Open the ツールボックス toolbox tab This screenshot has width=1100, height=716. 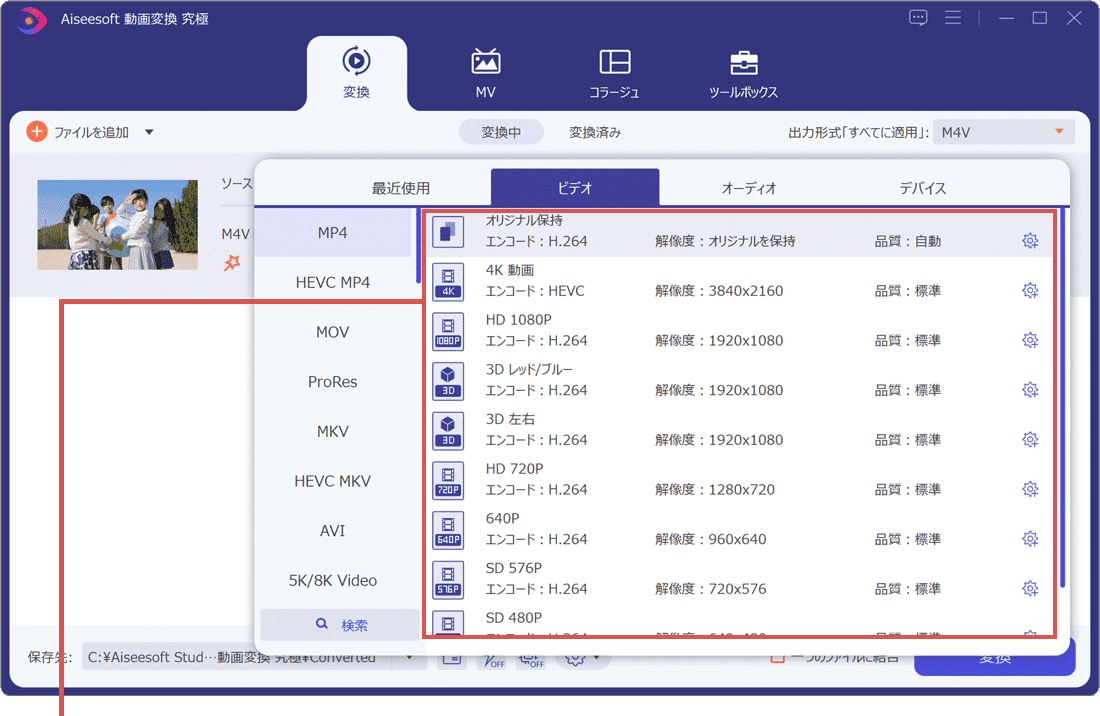coord(743,72)
